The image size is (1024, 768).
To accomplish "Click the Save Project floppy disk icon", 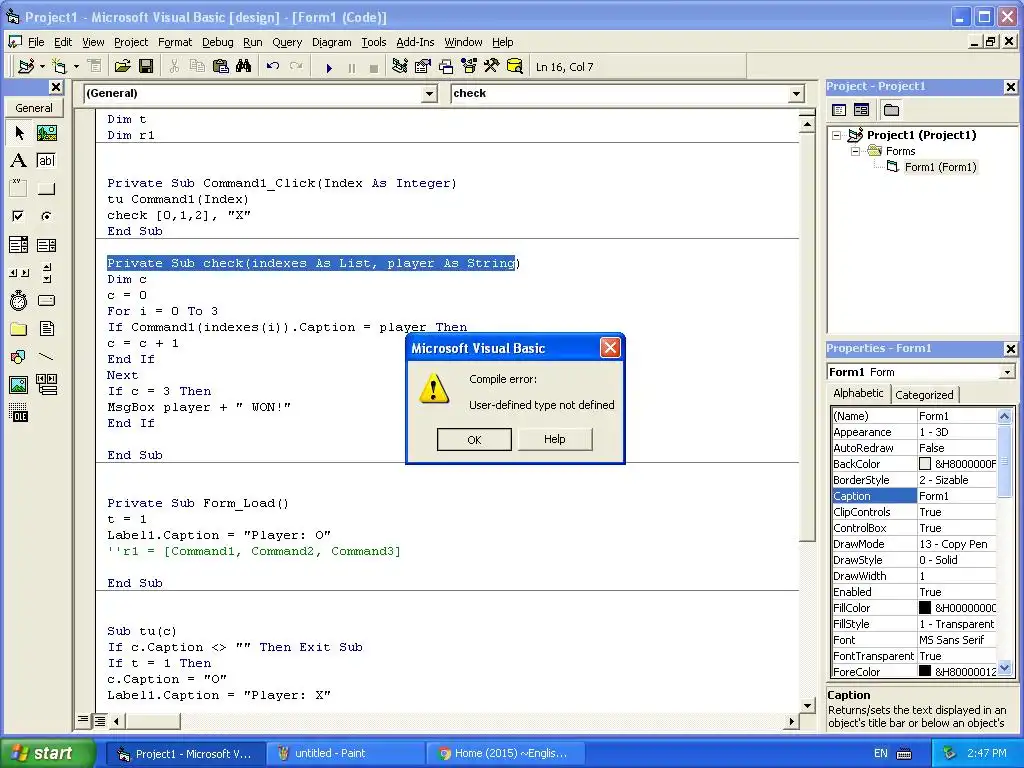I will pos(146,66).
